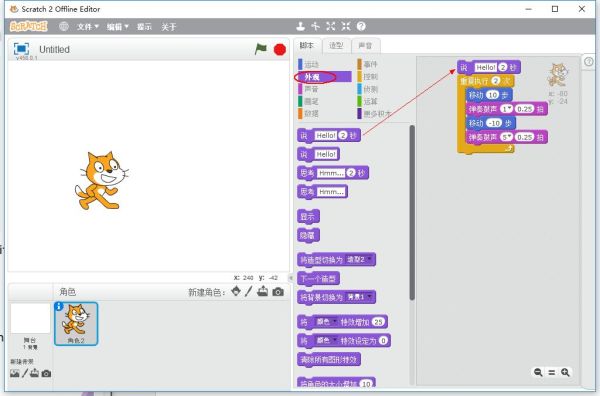The height and width of the screenshot is (396, 600).
Task: Open 颜色 dropdown in 特效增加 block
Action: click(326, 322)
